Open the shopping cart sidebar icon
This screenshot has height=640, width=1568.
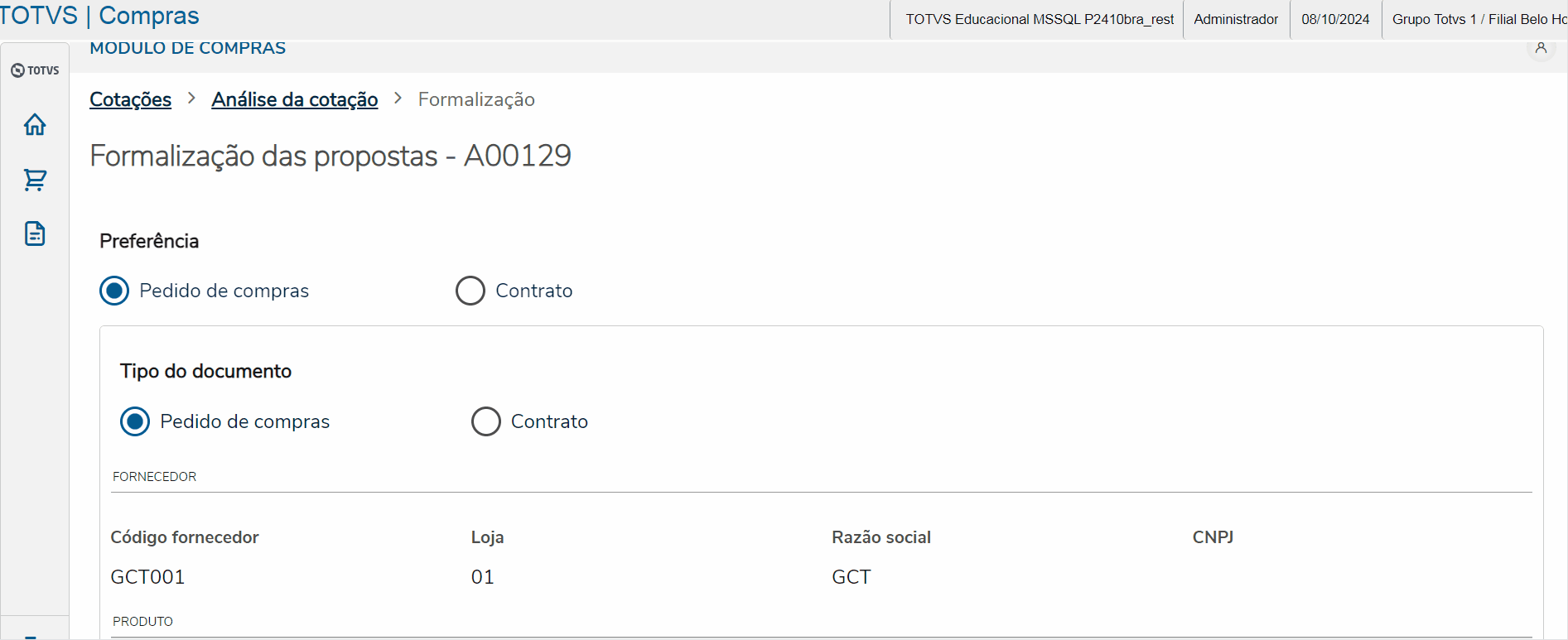tap(35, 180)
